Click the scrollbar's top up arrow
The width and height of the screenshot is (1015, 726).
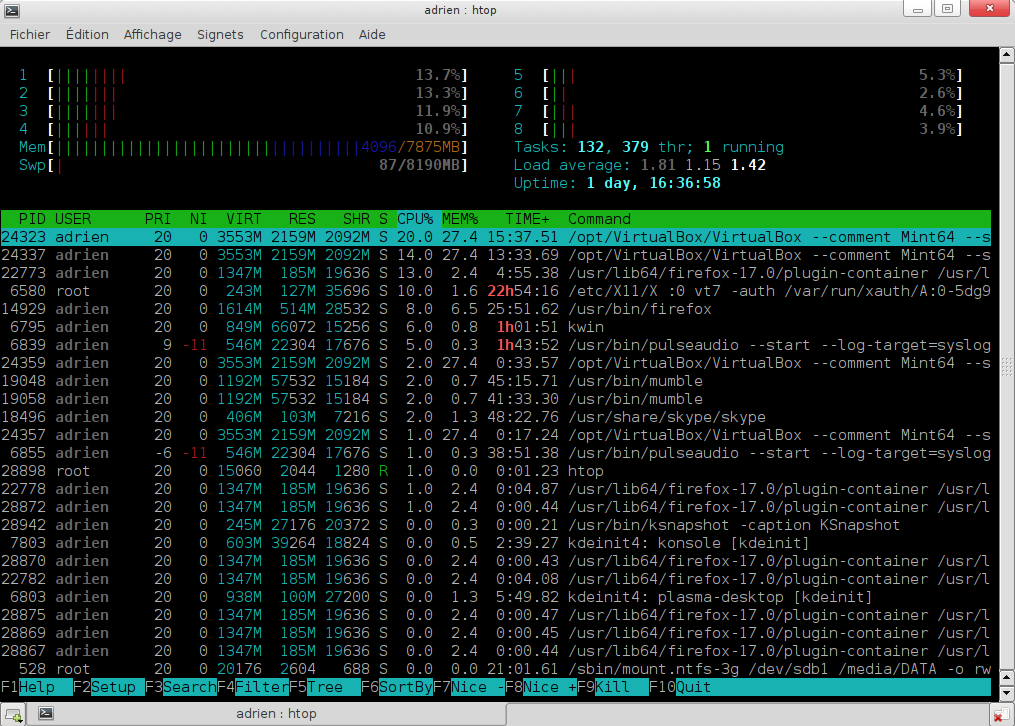pyautogui.click(x=1007, y=54)
